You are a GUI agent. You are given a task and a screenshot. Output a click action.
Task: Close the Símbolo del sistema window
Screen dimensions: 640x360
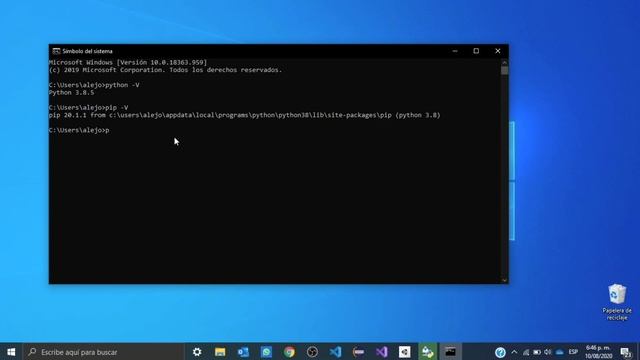[498, 51]
